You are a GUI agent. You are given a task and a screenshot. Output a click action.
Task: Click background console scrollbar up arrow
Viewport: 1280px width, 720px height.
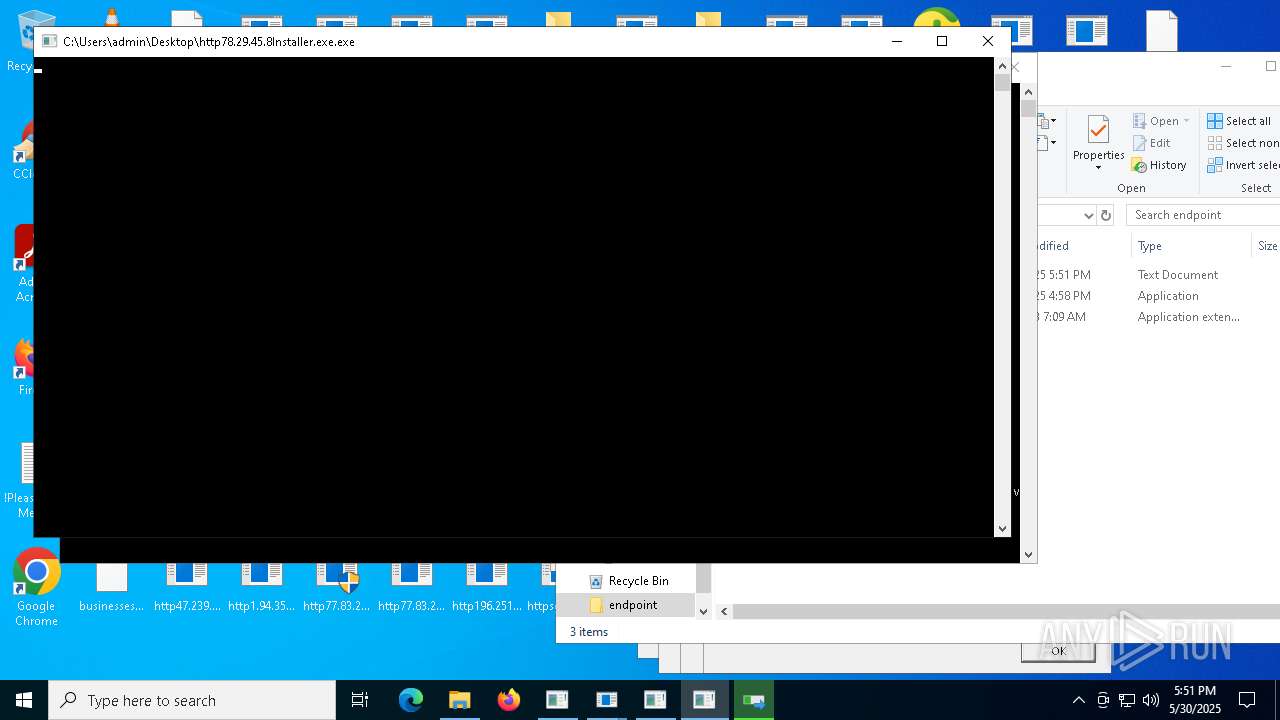point(1028,92)
